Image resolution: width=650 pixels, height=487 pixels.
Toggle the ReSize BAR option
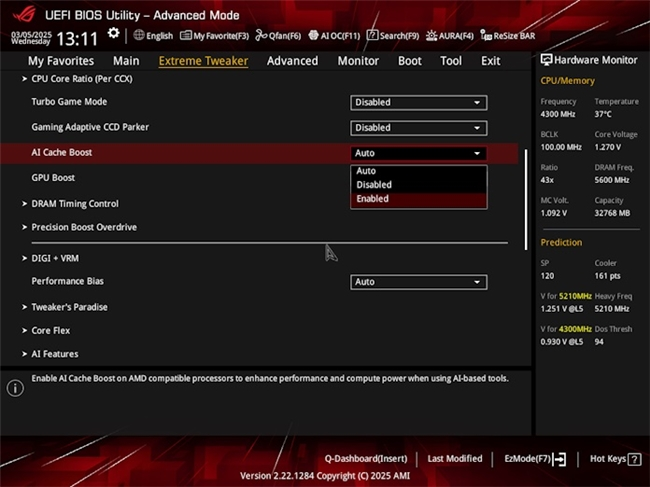(507, 36)
